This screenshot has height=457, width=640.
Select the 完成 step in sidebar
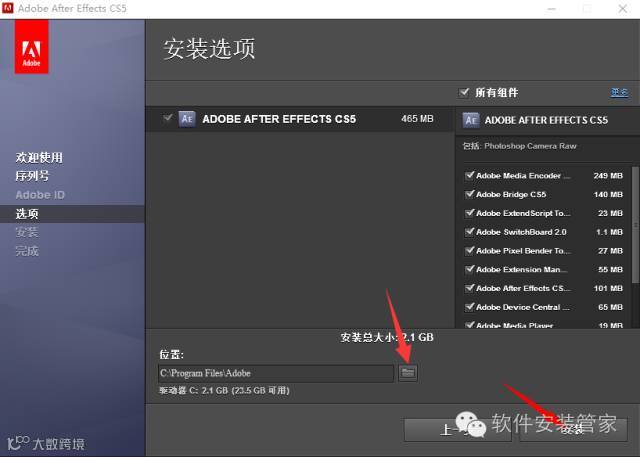(x=27, y=251)
